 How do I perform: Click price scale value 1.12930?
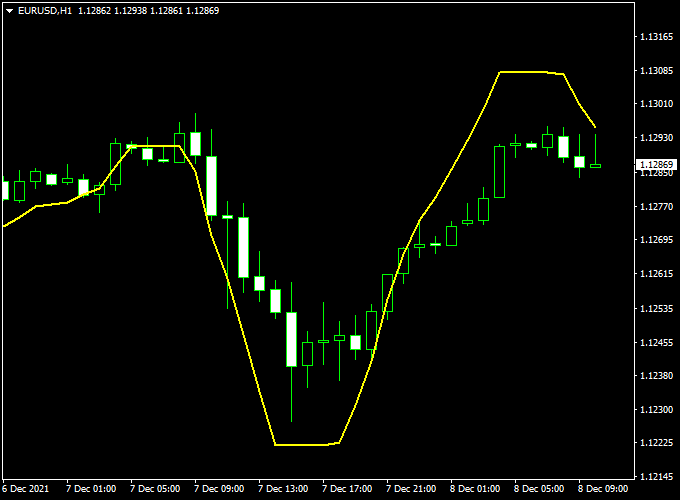click(x=657, y=137)
